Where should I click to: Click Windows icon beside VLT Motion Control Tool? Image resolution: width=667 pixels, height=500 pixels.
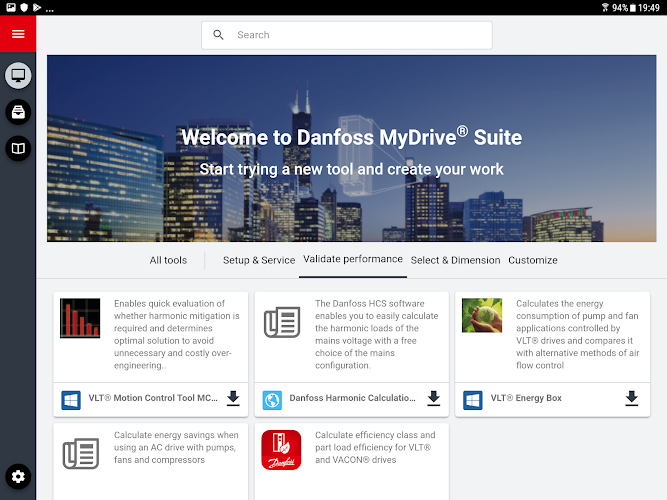71,400
